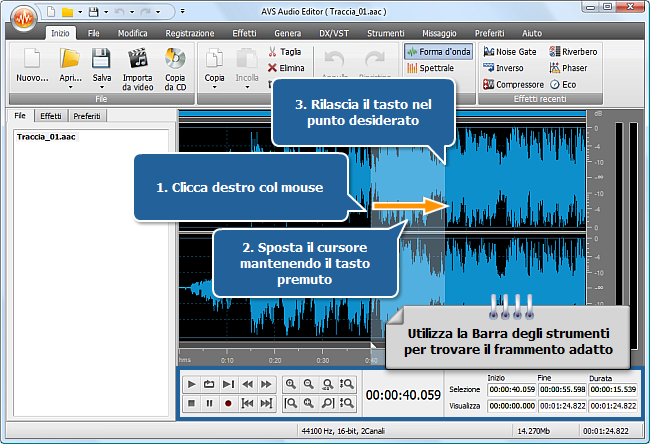Zoom in with the plus magnifier
This screenshot has height=444, width=650.
(291, 384)
